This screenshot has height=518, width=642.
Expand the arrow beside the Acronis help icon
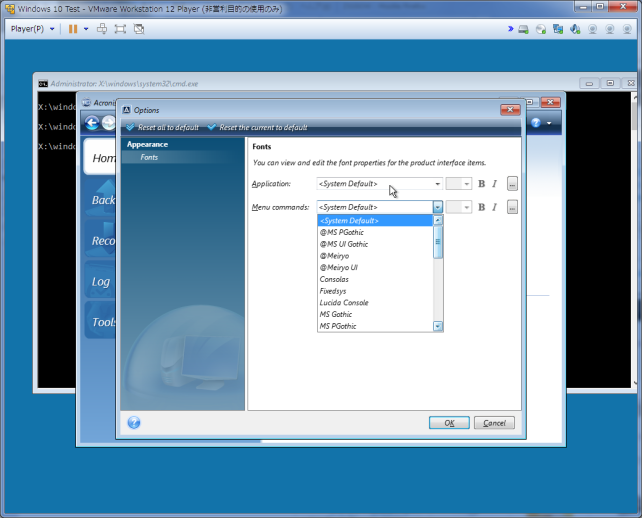pos(549,123)
